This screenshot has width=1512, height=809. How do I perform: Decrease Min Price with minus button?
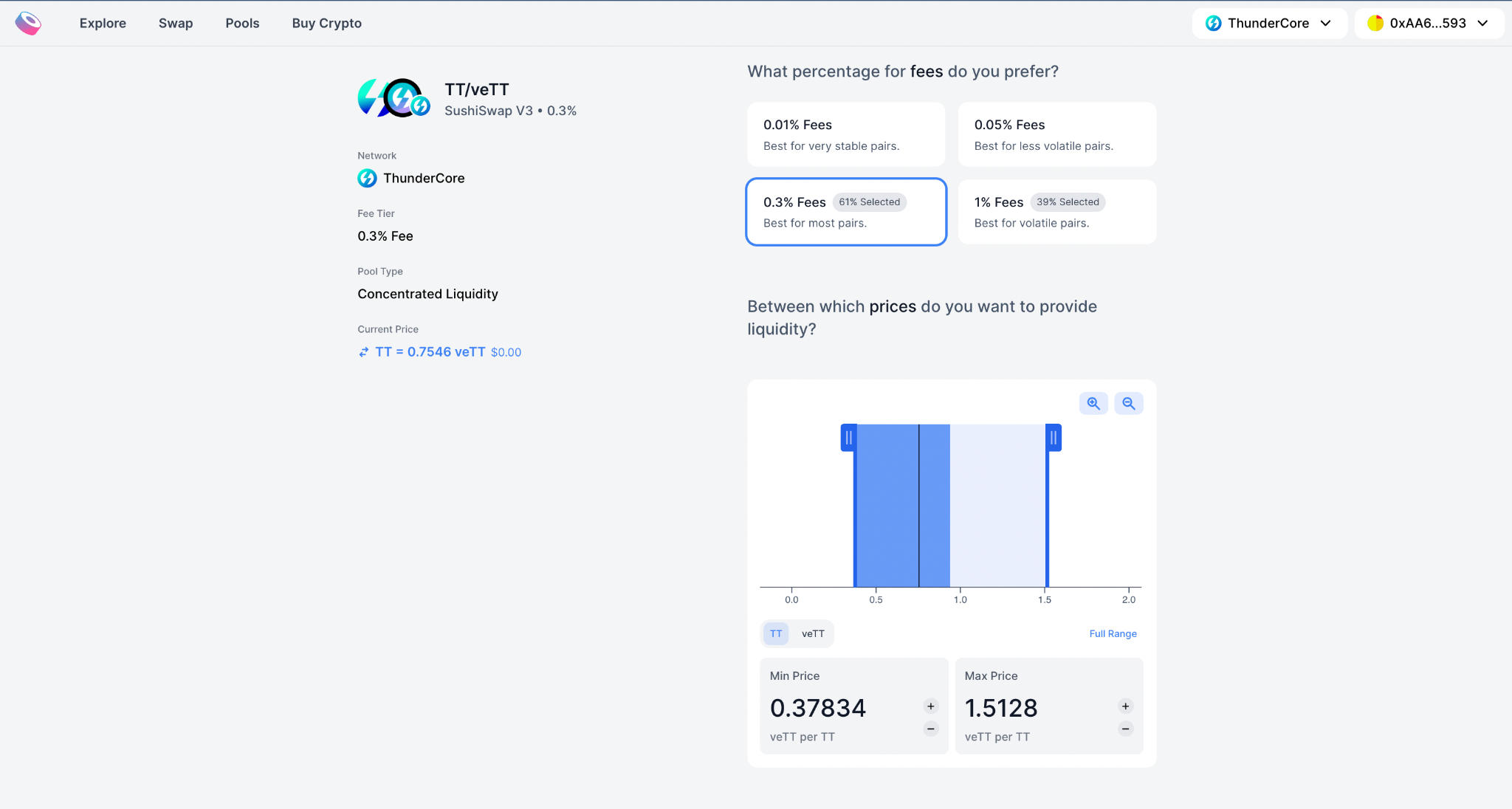click(931, 729)
